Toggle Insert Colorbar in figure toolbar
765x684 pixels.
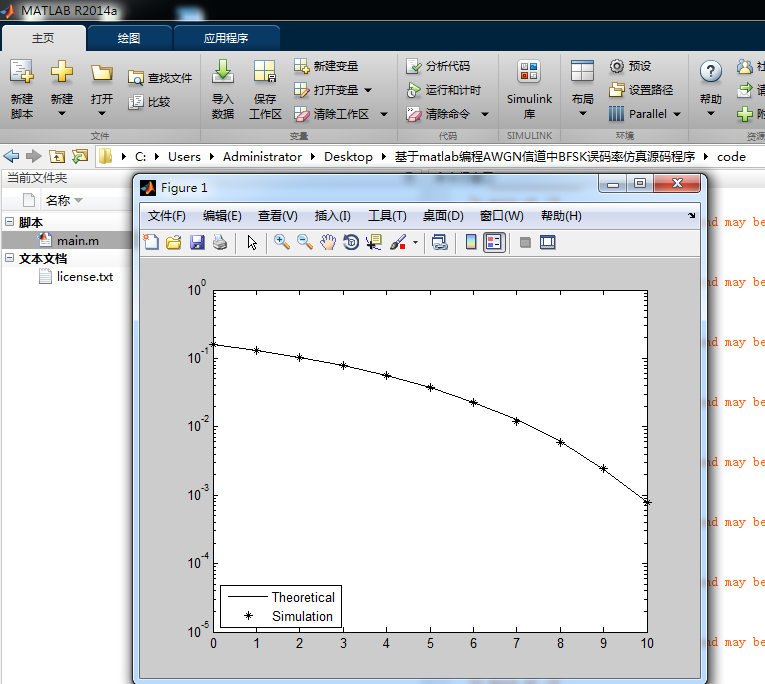471,242
